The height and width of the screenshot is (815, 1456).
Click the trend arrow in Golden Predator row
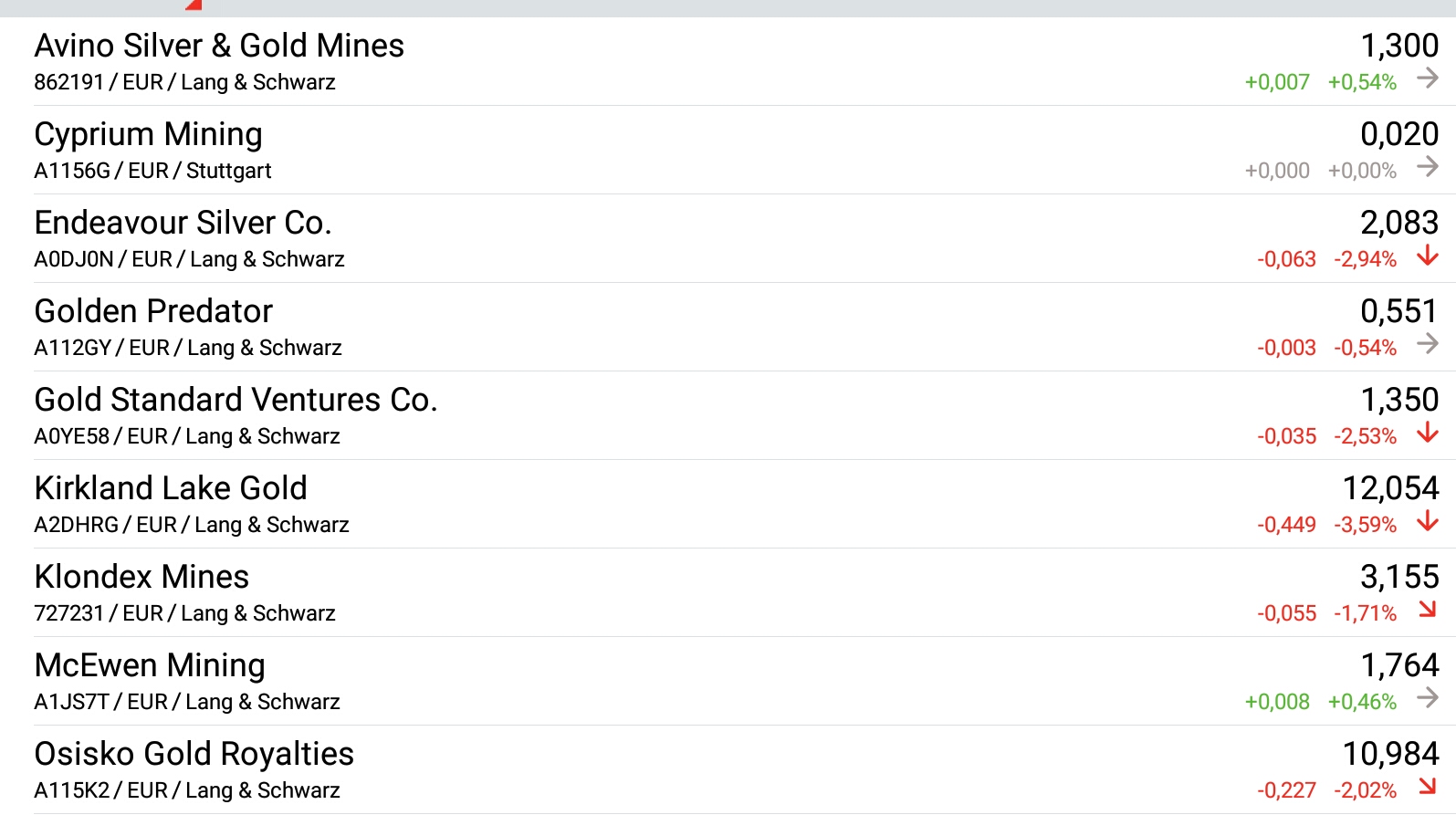coord(1427,345)
